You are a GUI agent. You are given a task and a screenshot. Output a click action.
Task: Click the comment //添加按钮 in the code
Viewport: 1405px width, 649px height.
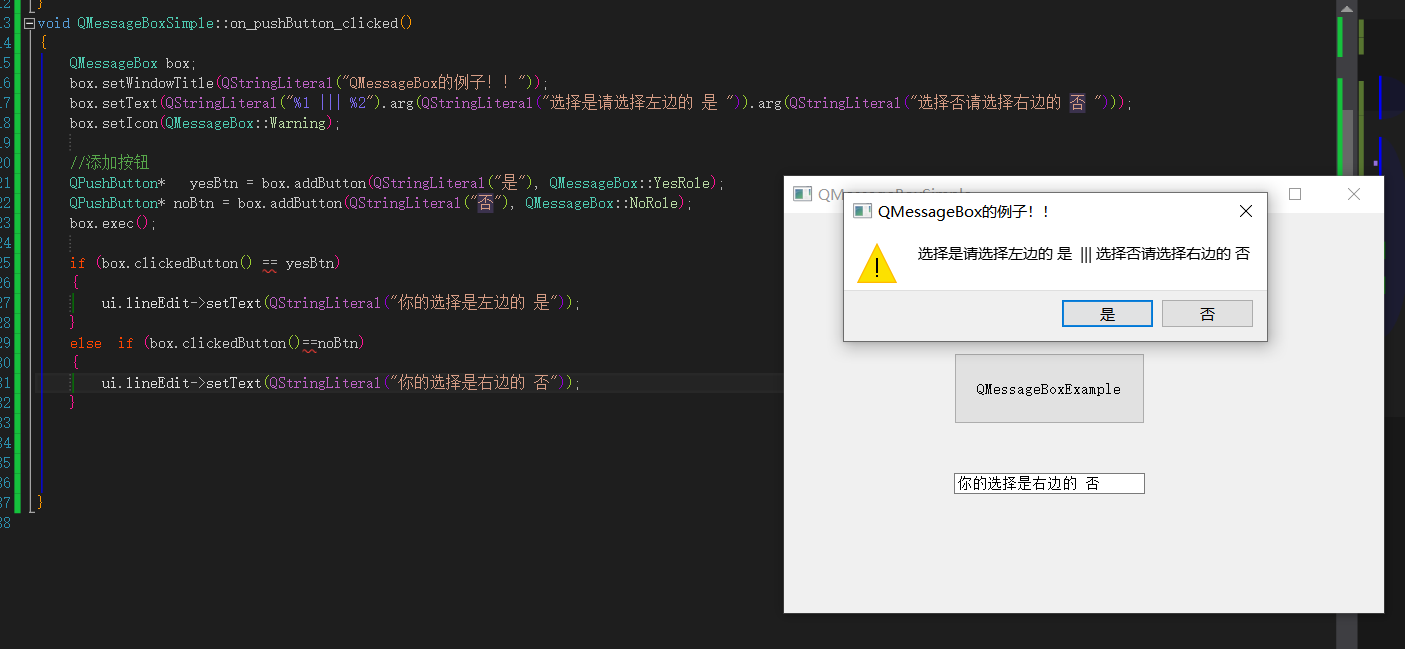point(109,163)
